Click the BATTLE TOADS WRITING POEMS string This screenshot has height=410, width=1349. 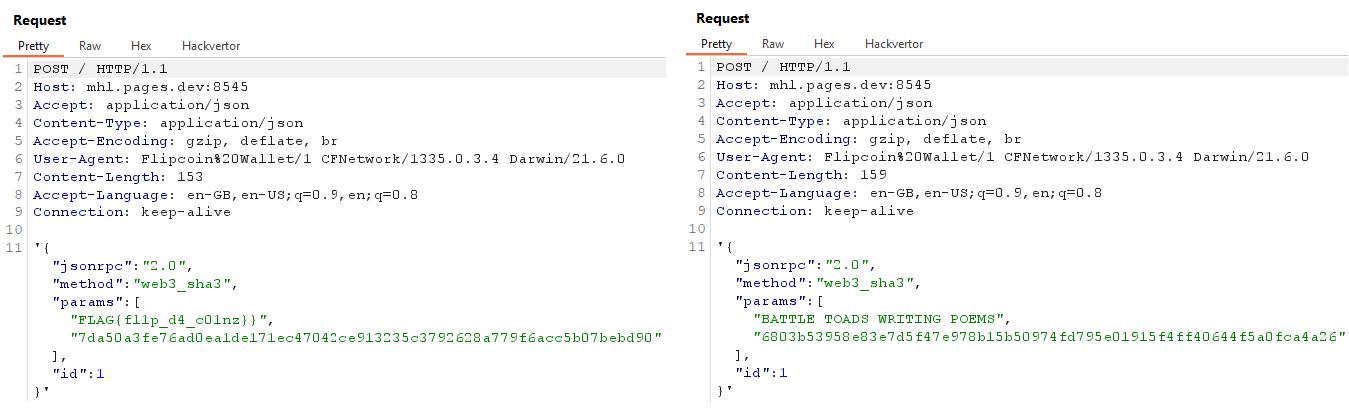(x=878, y=319)
